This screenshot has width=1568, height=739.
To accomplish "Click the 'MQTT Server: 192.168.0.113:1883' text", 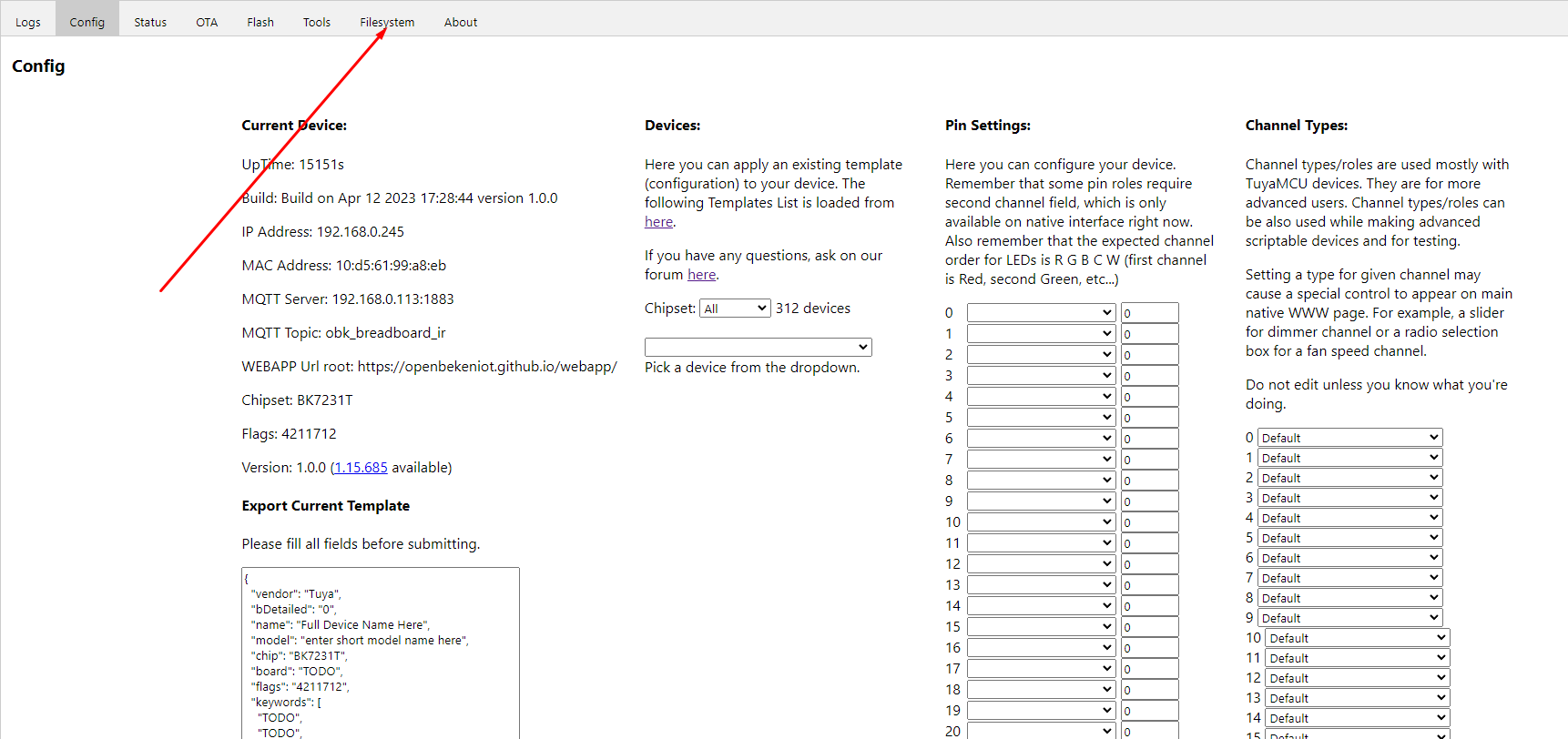I will click(x=348, y=299).
